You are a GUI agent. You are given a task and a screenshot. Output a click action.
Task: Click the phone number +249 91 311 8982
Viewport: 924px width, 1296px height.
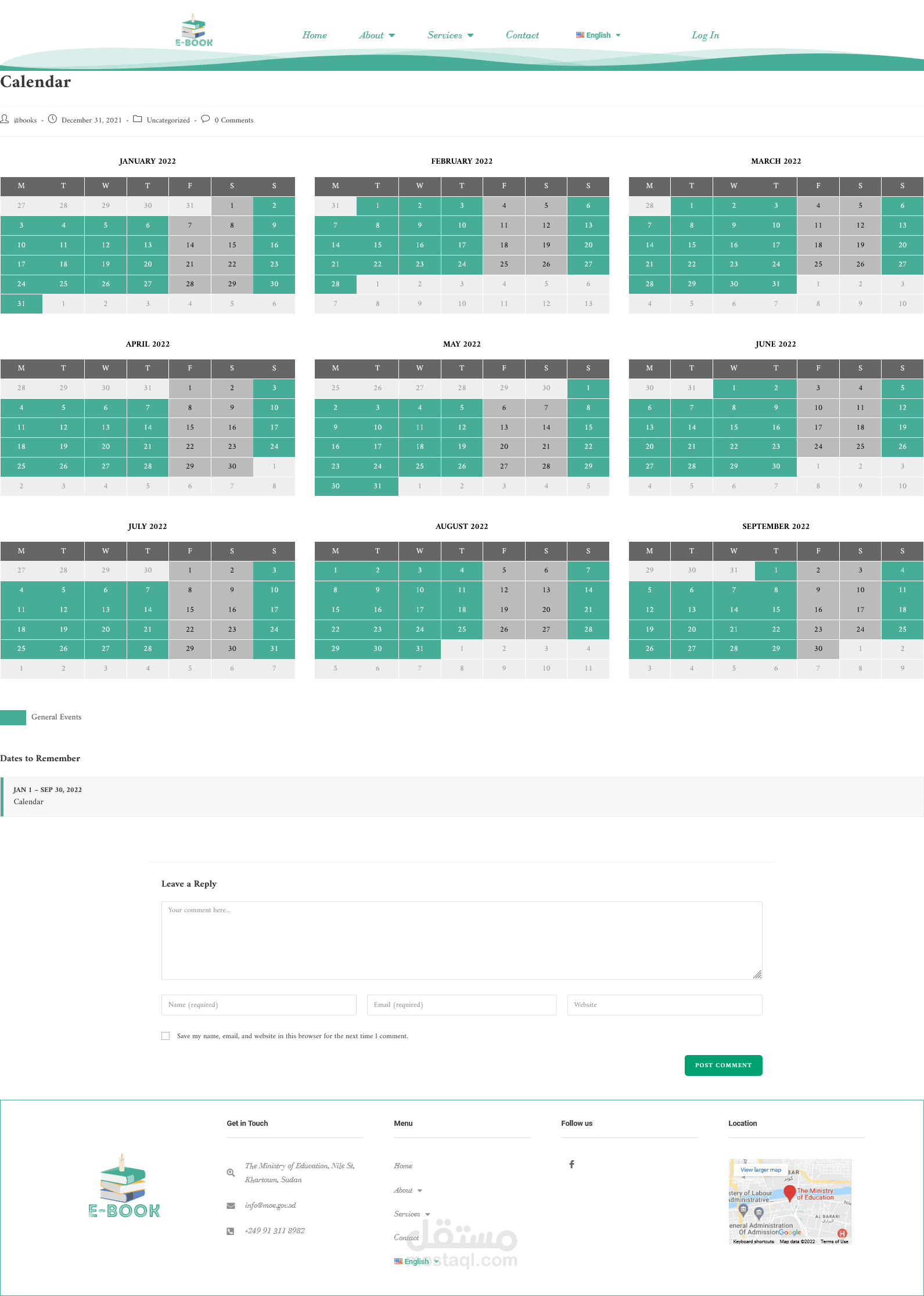(275, 1231)
